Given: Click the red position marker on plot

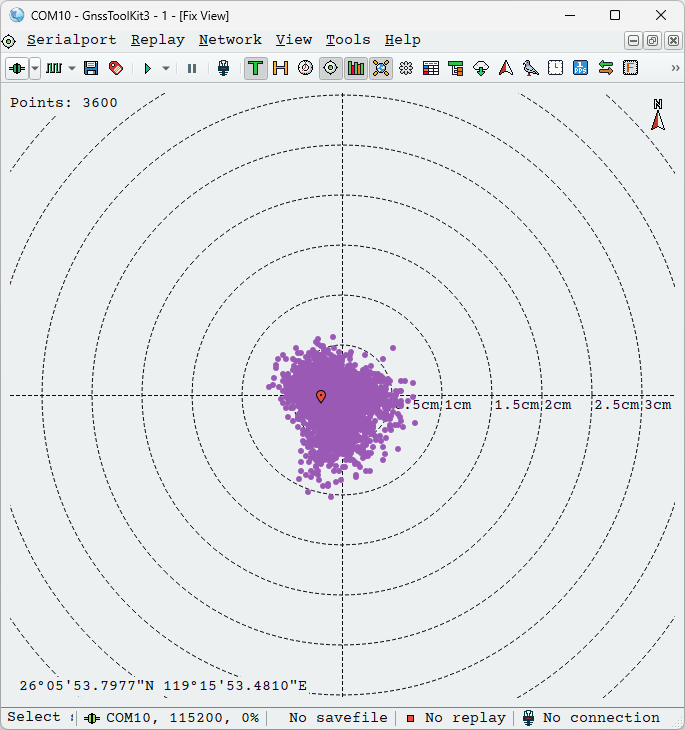Looking at the screenshot, I should 321,396.
